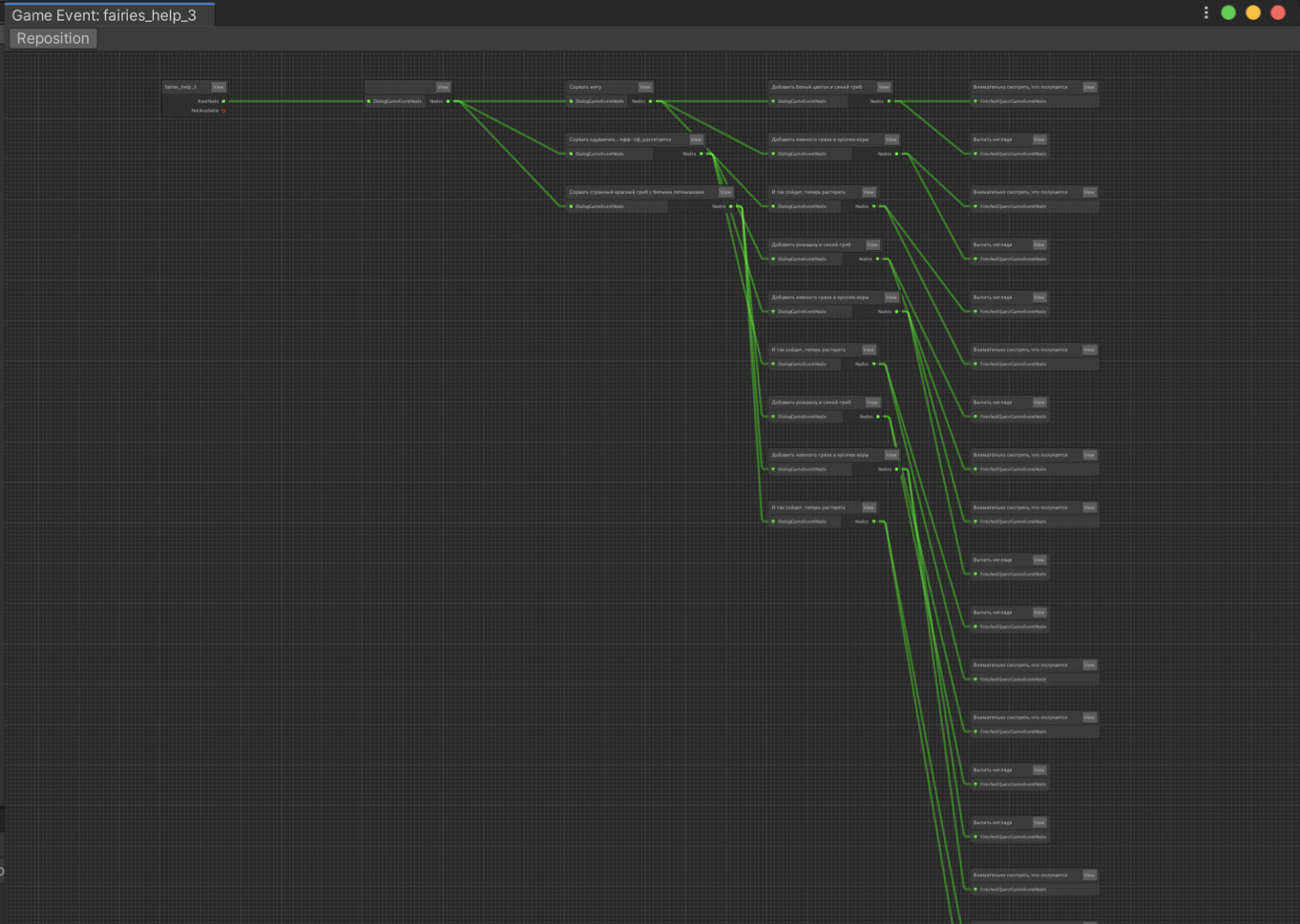Click View on Добавить белый цветок и синий гриб node
Viewport: 1300px width, 924px height.
click(884, 87)
